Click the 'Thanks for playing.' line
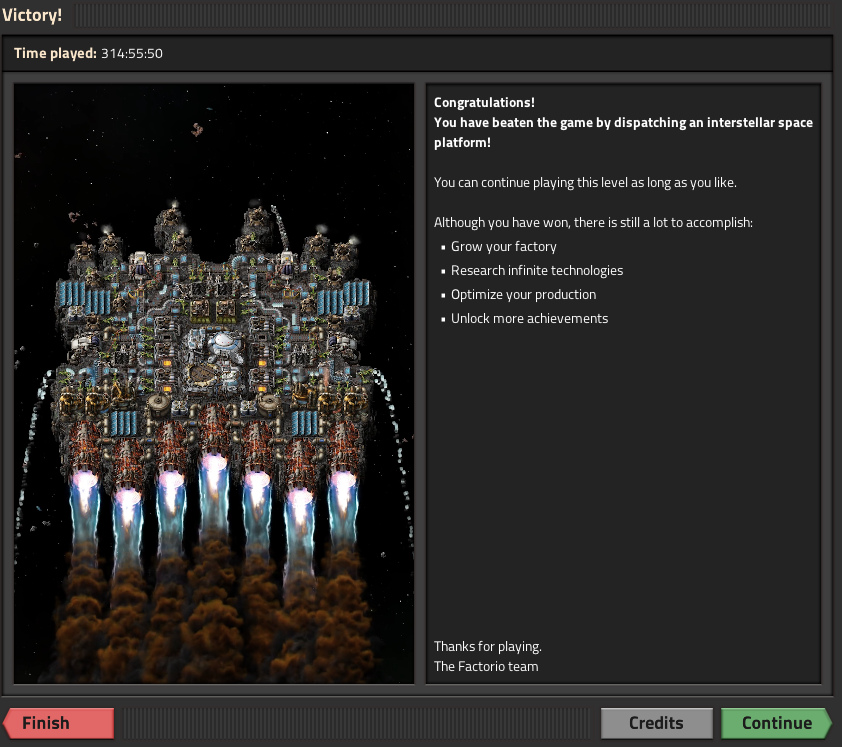The width and height of the screenshot is (842, 747). point(488,647)
